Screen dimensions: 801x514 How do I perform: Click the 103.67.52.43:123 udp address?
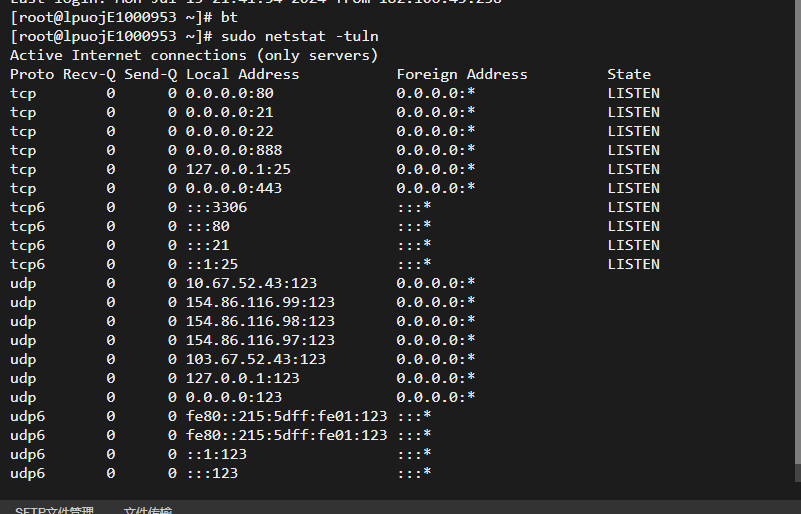[x=255, y=359]
